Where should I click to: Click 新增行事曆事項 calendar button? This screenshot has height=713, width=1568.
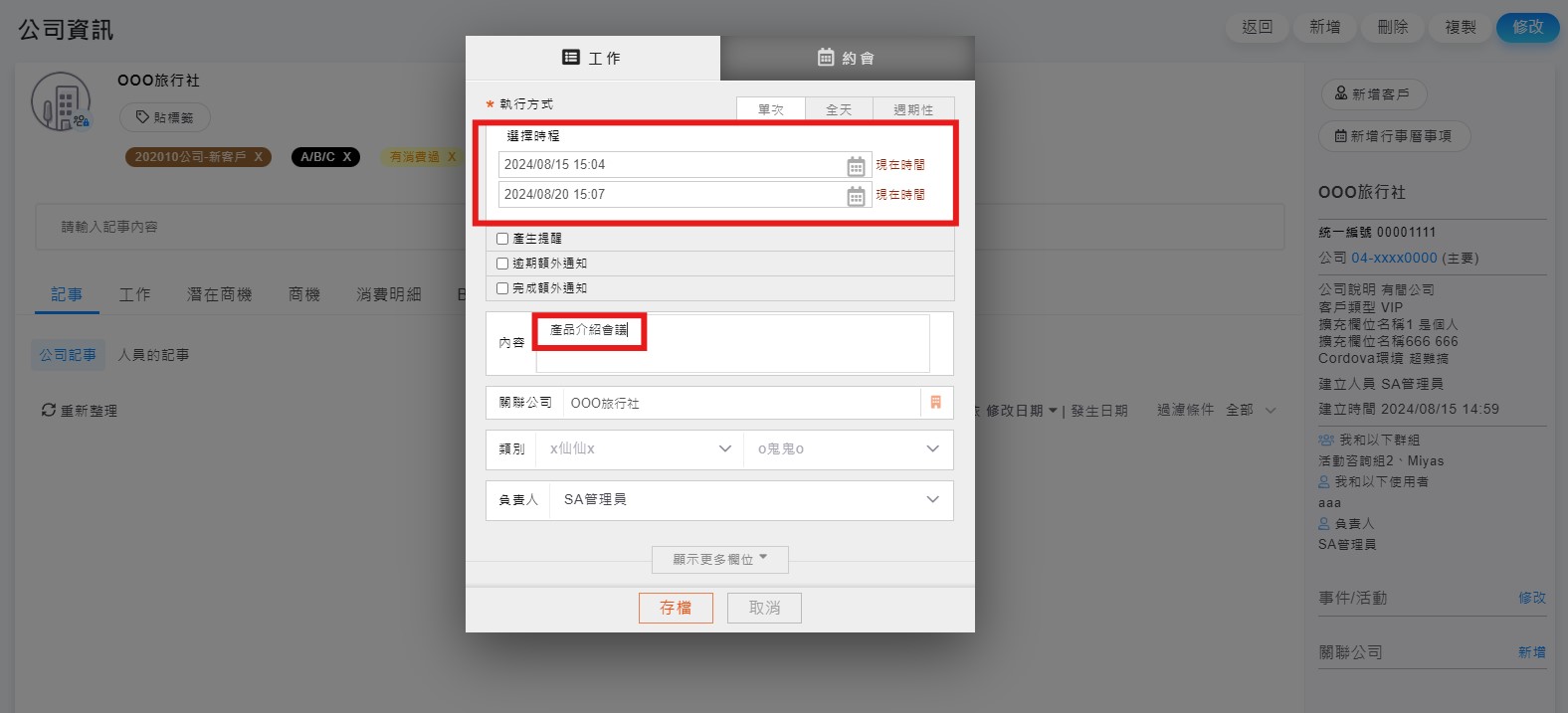1393,136
